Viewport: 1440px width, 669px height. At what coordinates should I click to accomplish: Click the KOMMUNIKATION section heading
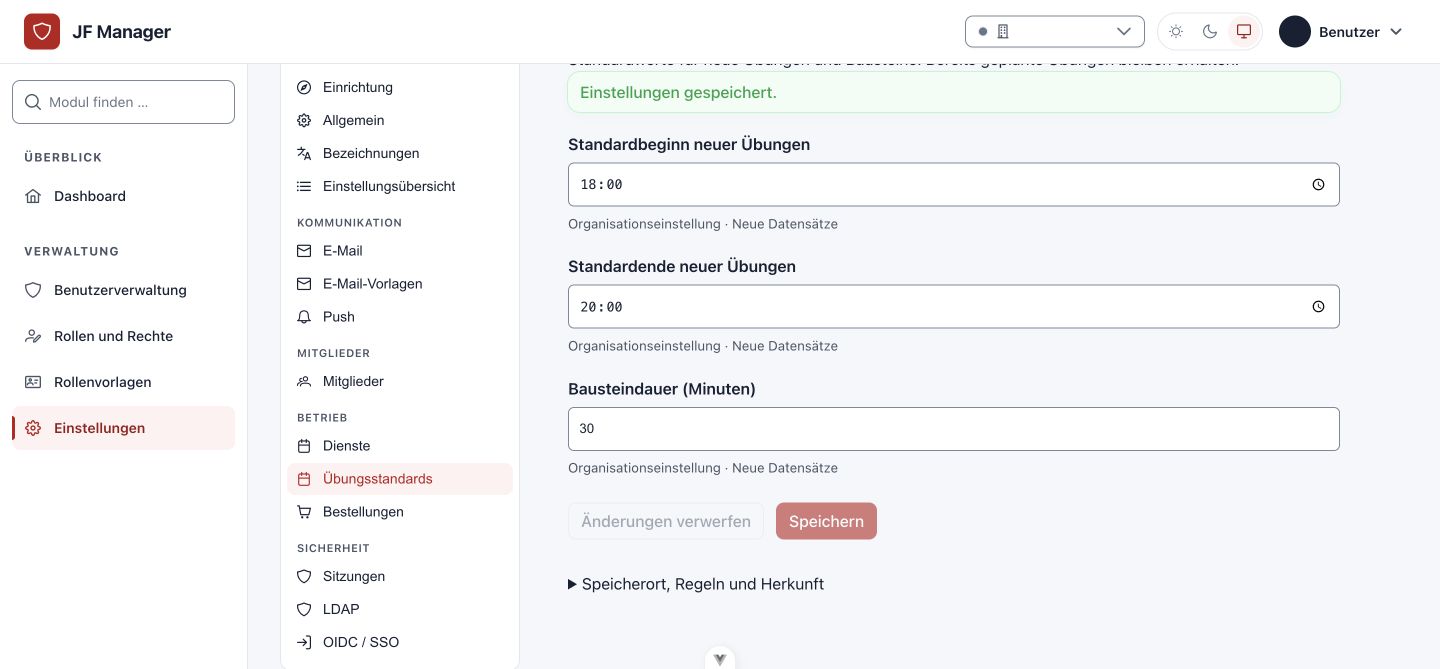349,223
